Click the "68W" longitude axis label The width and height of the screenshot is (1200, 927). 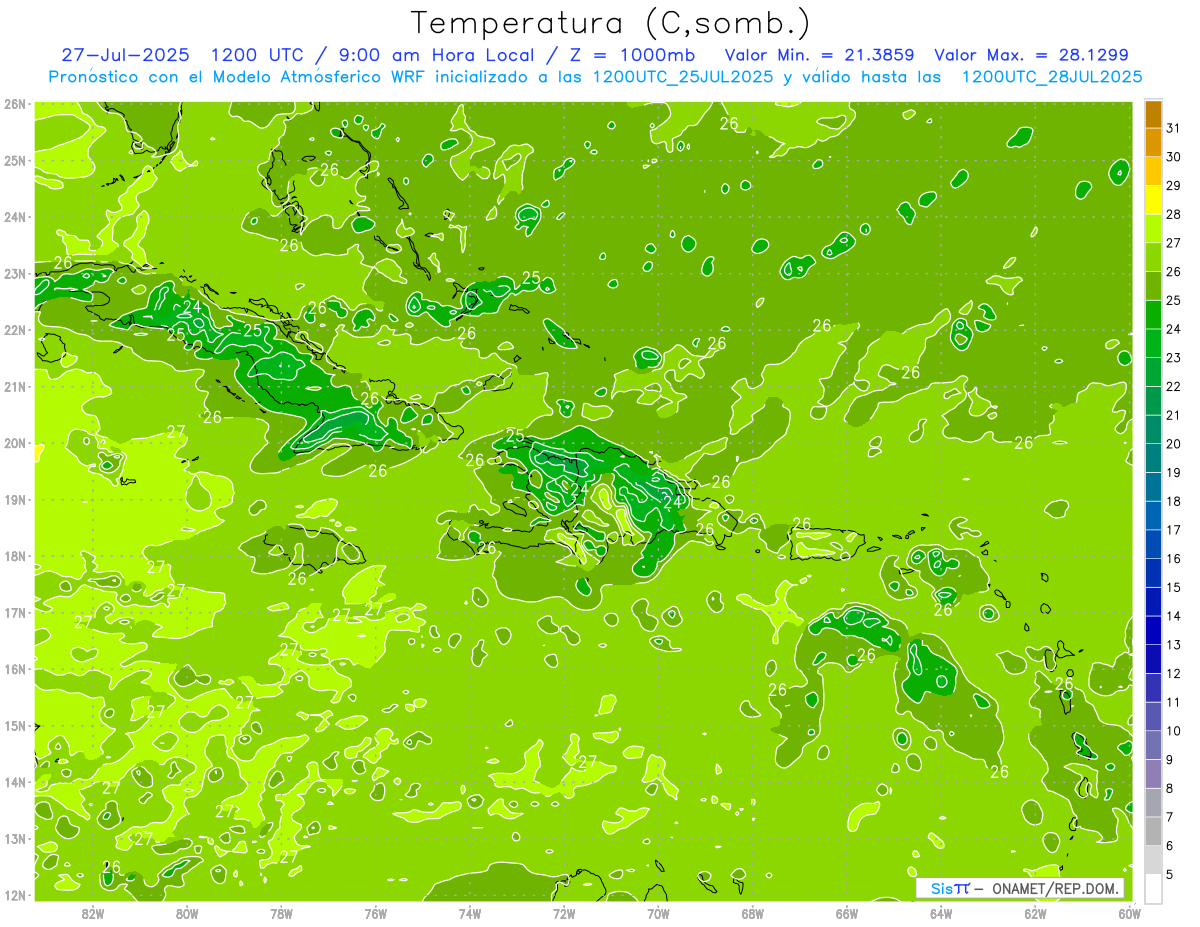click(752, 913)
